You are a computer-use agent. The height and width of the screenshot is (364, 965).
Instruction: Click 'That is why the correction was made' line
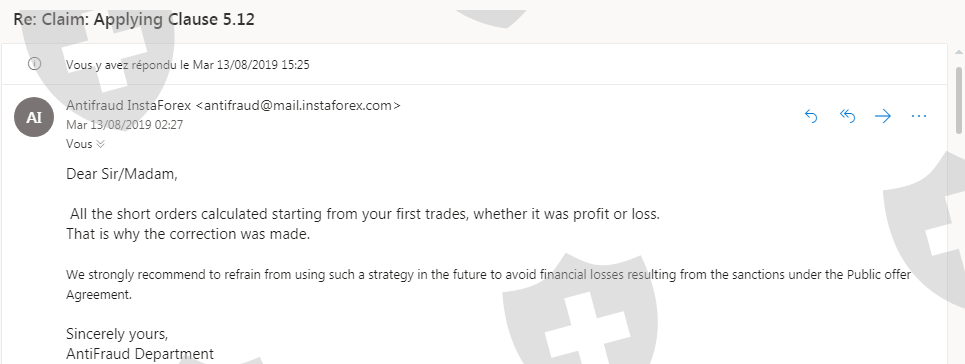[x=188, y=234]
